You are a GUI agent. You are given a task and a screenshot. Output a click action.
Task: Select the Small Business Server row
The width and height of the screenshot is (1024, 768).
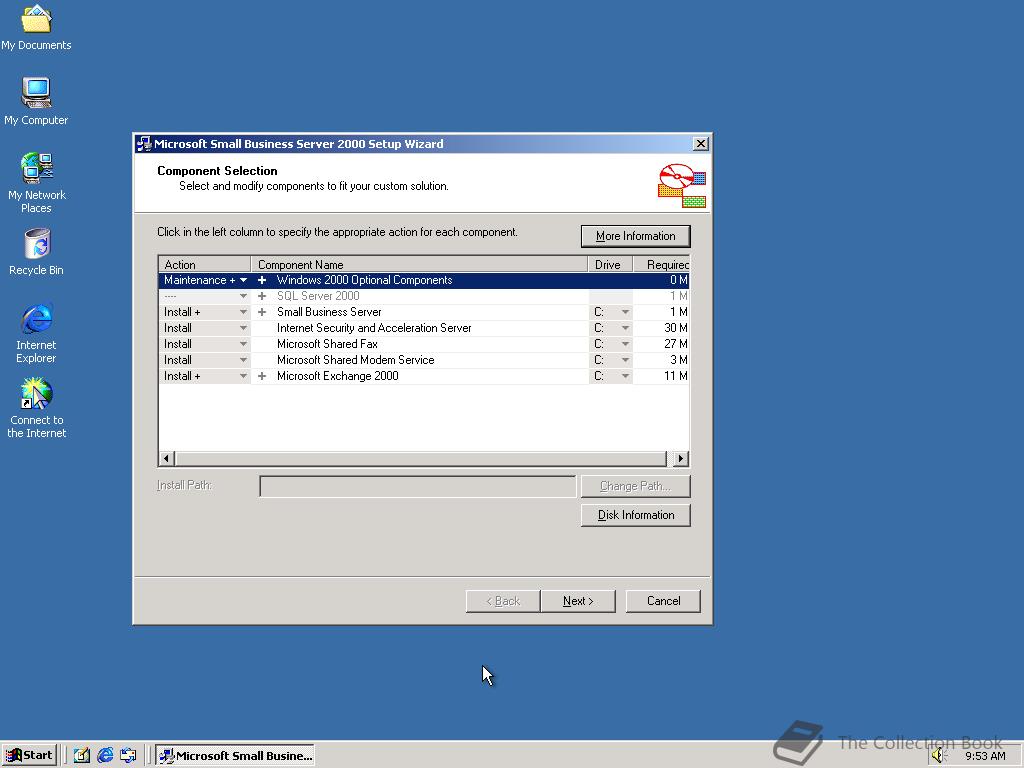coord(424,312)
